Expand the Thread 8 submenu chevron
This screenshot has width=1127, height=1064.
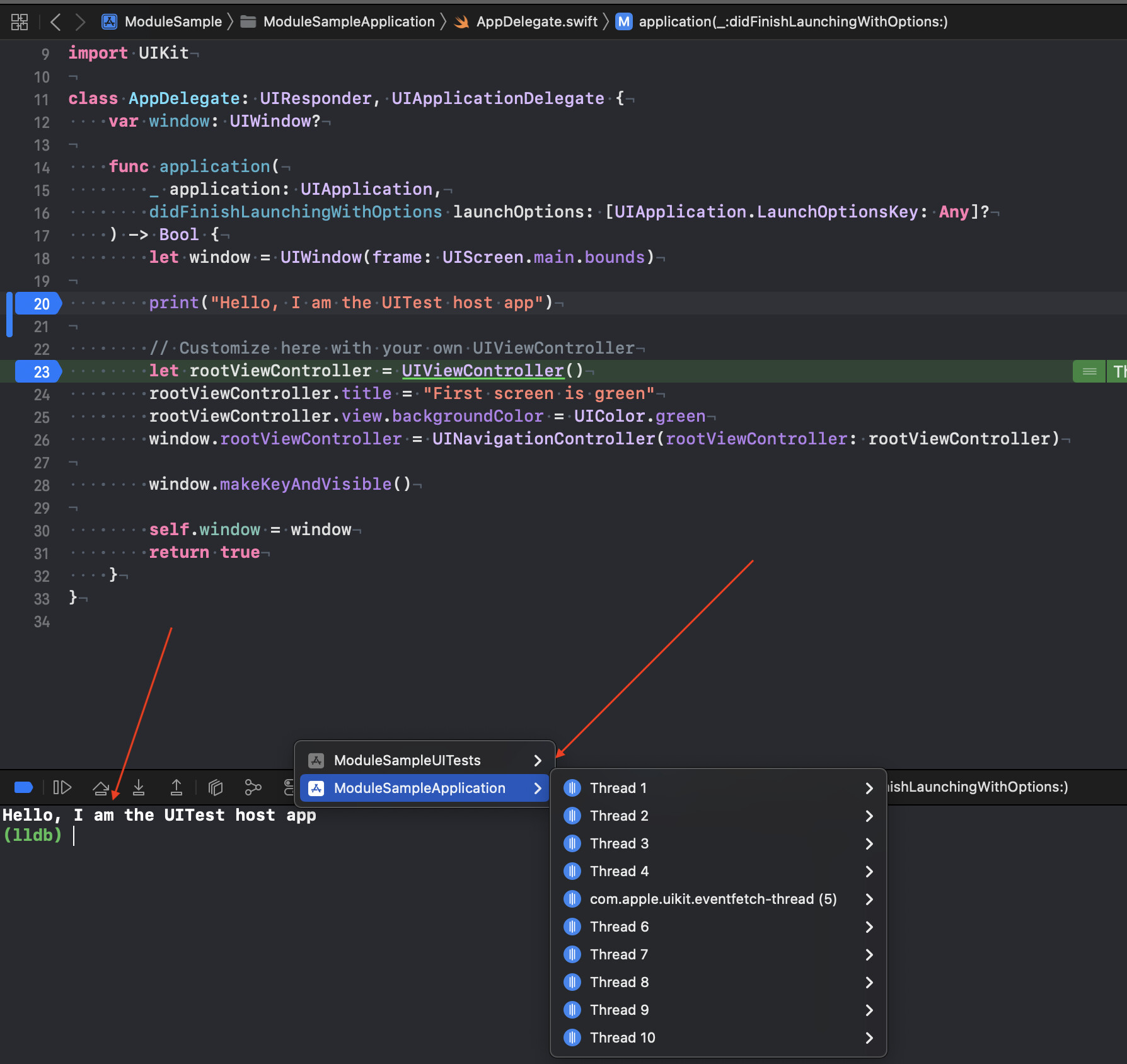869,982
